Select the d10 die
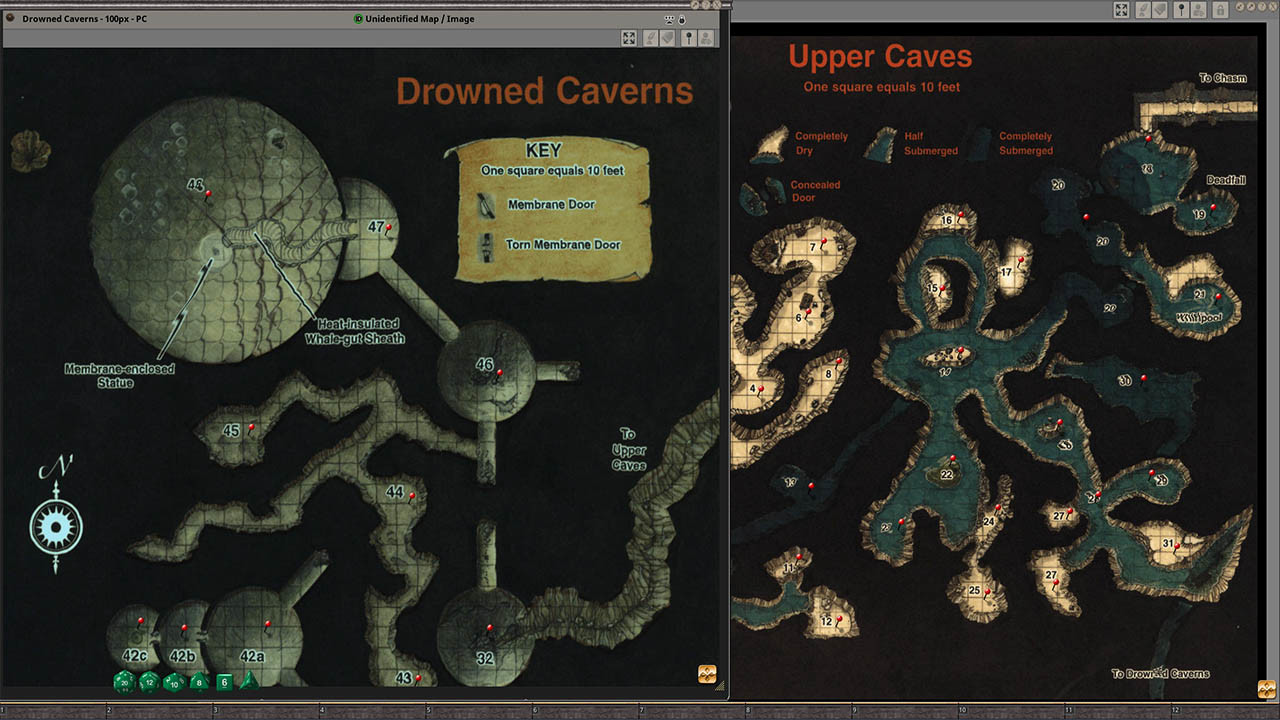 click(174, 682)
